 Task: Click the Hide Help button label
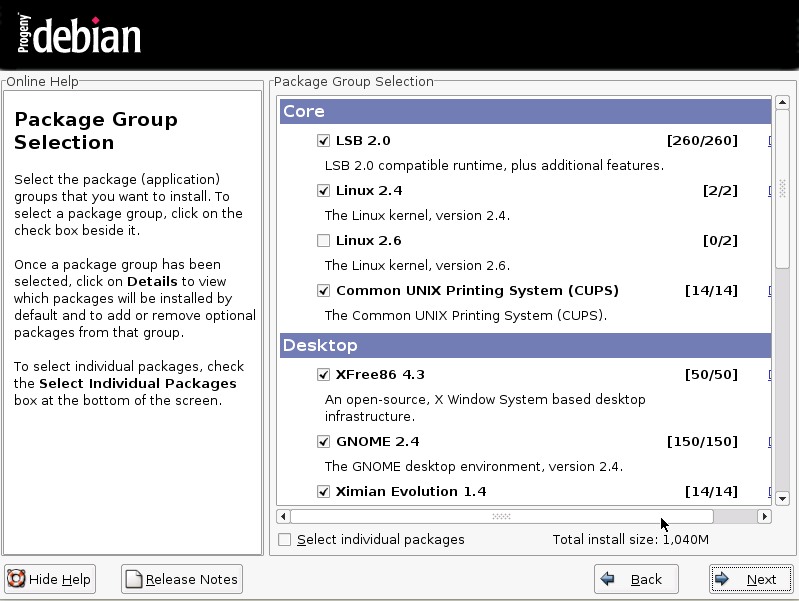(60, 579)
